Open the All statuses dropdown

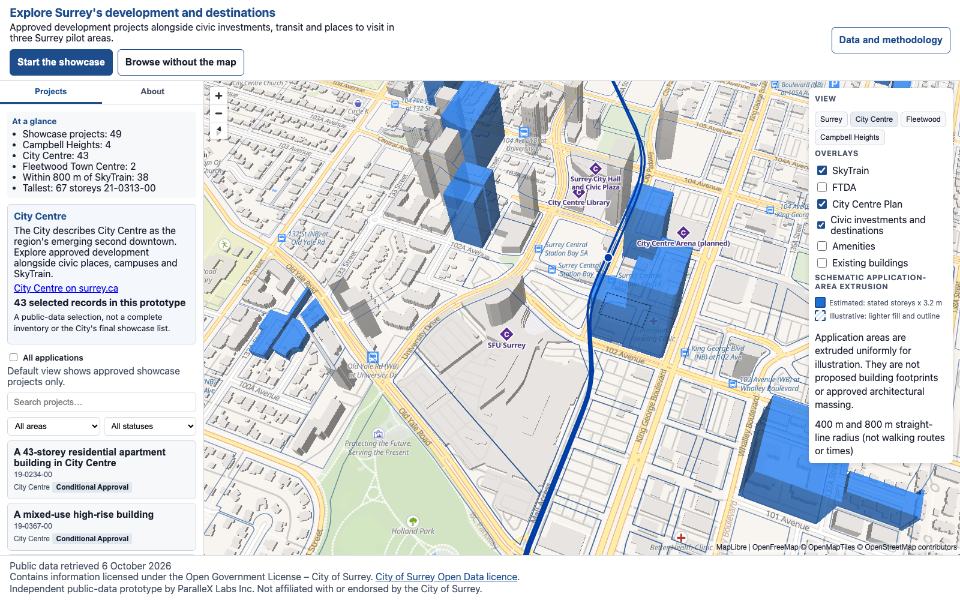pos(150,426)
